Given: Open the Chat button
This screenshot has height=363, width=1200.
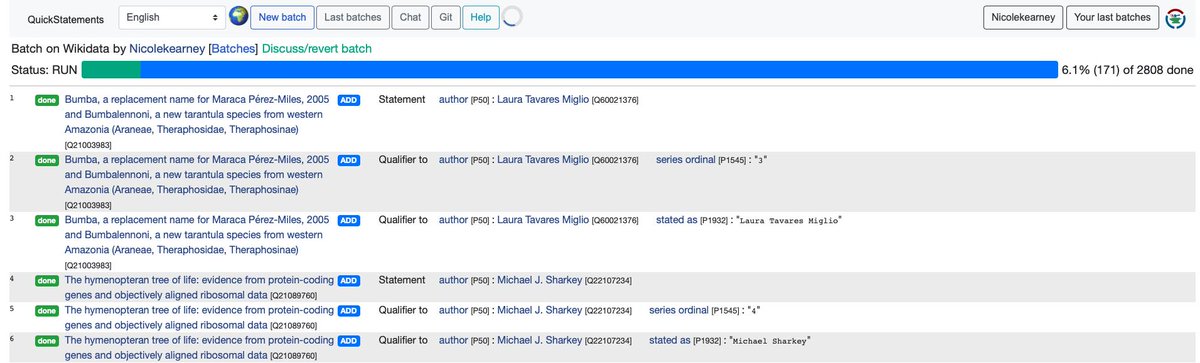Looking at the screenshot, I should click(410, 17).
